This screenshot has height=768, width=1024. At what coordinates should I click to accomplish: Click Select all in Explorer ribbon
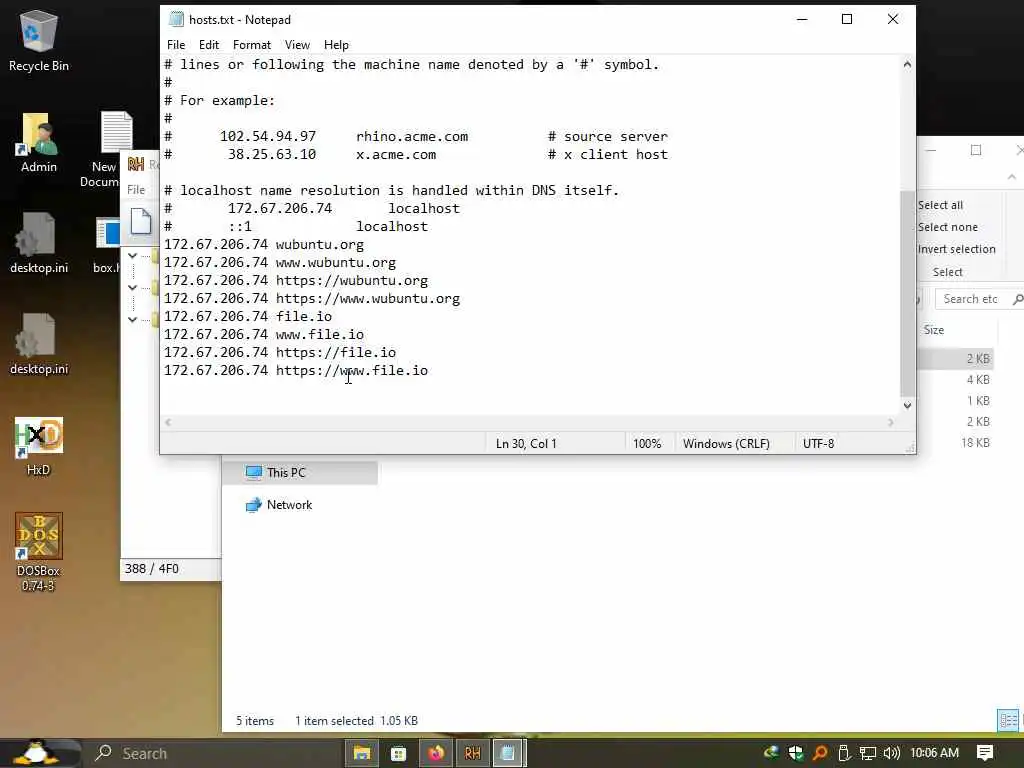(x=940, y=205)
